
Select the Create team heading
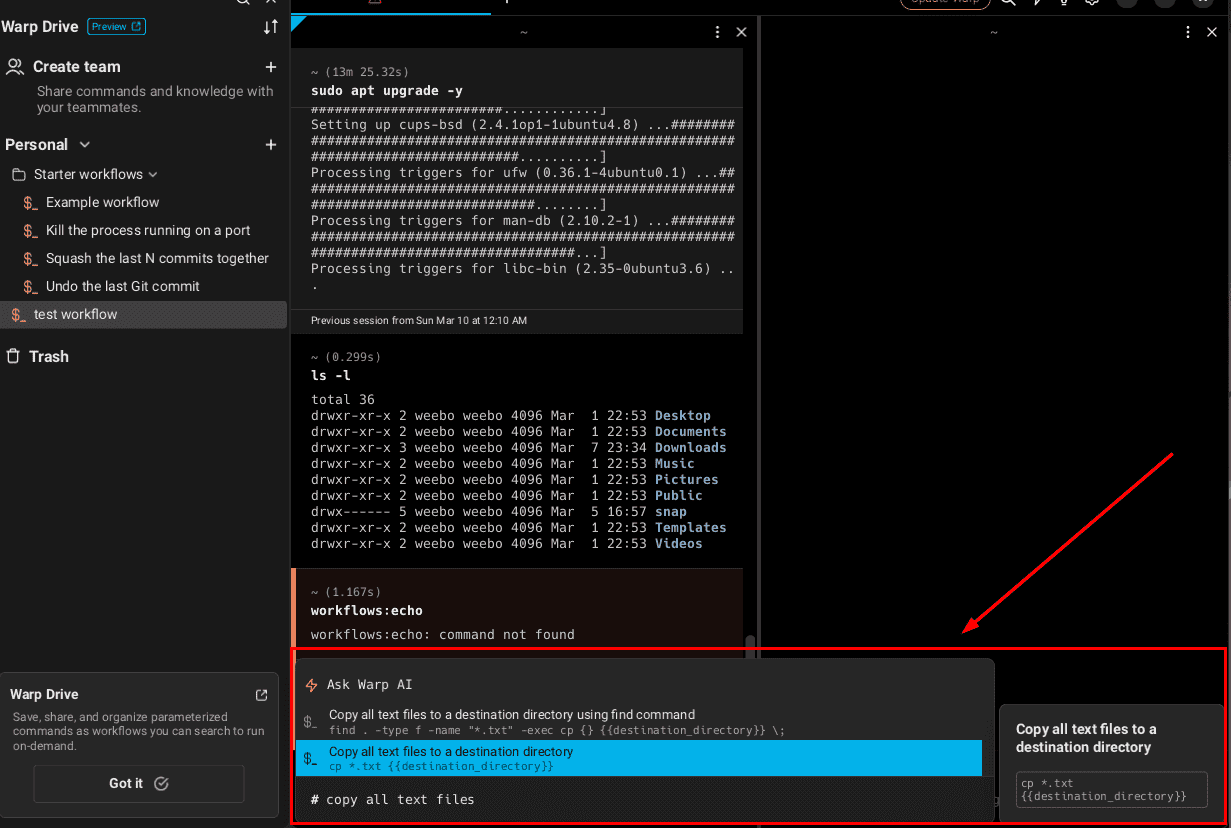(x=76, y=67)
